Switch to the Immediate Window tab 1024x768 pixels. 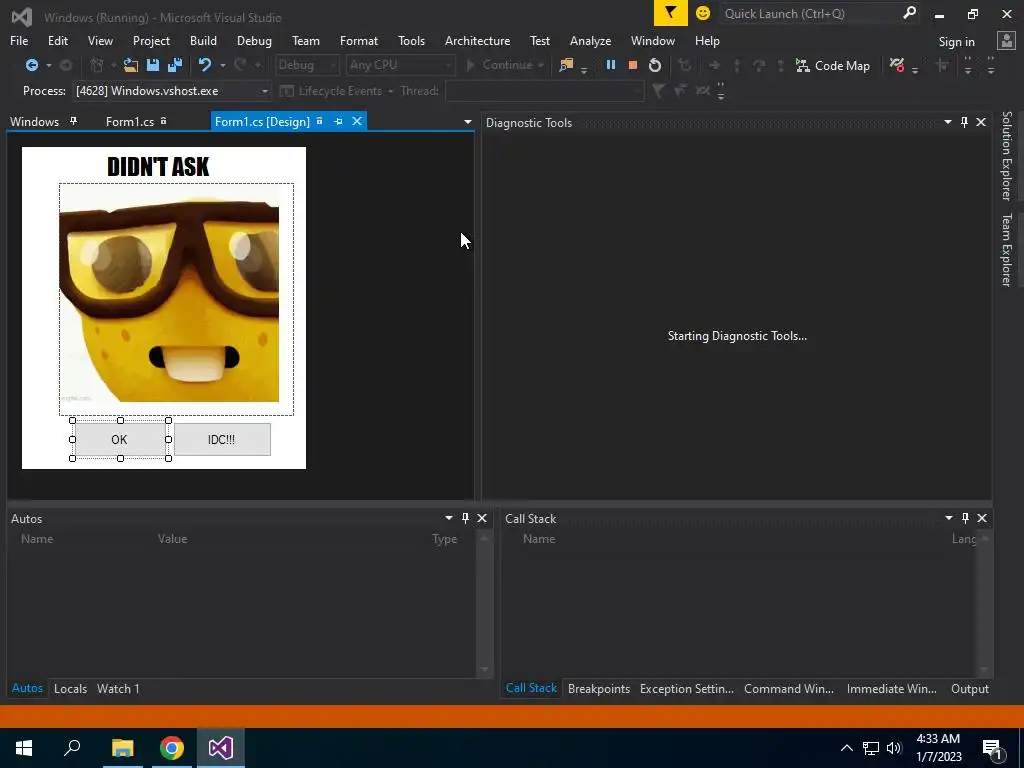pyautogui.click(x=891, y=688)
